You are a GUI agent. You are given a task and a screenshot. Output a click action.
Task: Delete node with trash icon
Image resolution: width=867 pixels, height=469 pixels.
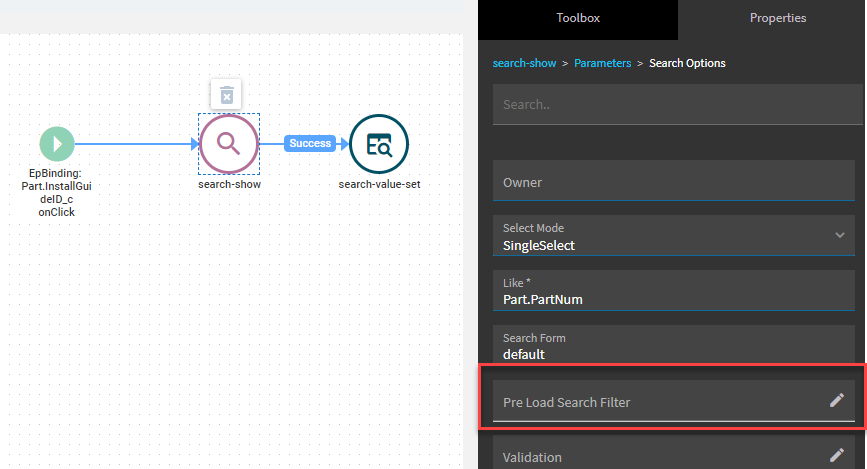click(x=227, y=95)
